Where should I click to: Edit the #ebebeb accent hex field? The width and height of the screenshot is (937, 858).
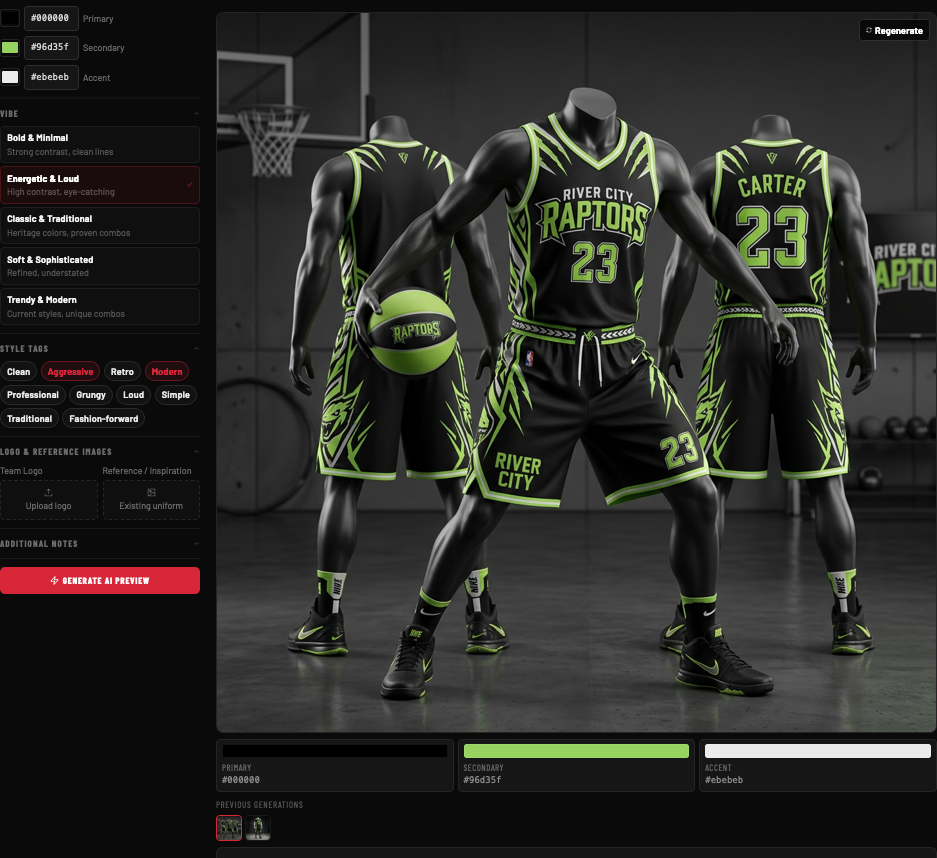coord(51,77)
